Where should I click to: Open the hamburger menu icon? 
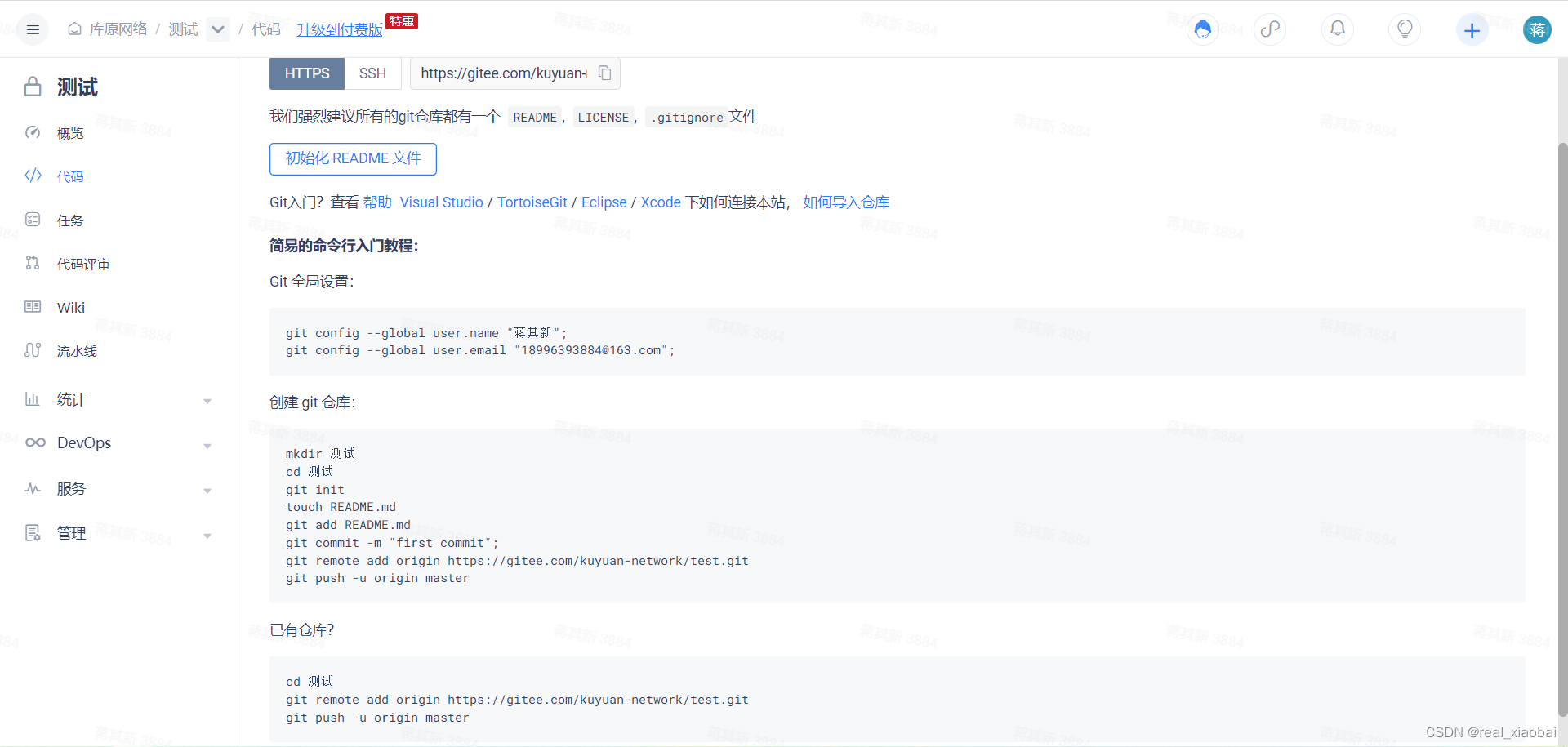pos(33,30)
